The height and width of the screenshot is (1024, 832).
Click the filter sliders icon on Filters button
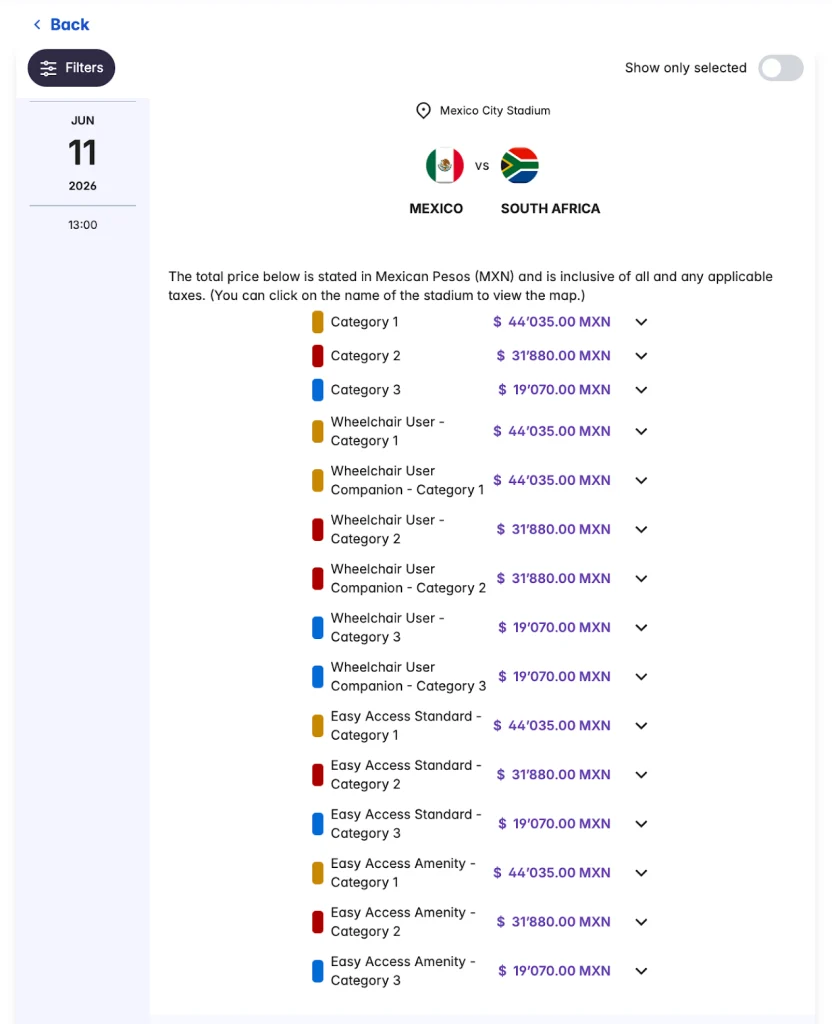[48, 68]
